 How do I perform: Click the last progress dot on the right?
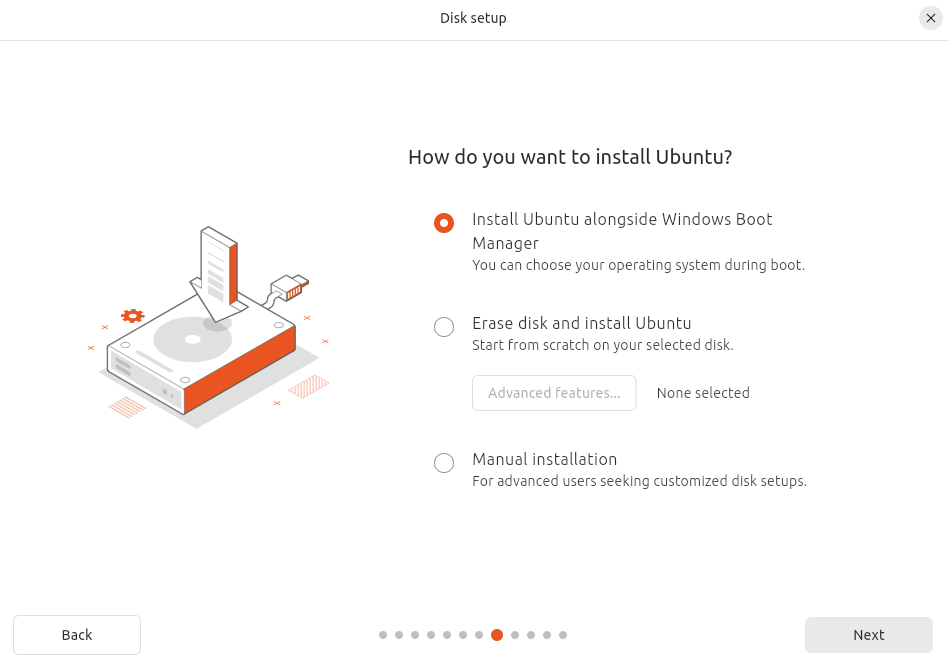563,635
